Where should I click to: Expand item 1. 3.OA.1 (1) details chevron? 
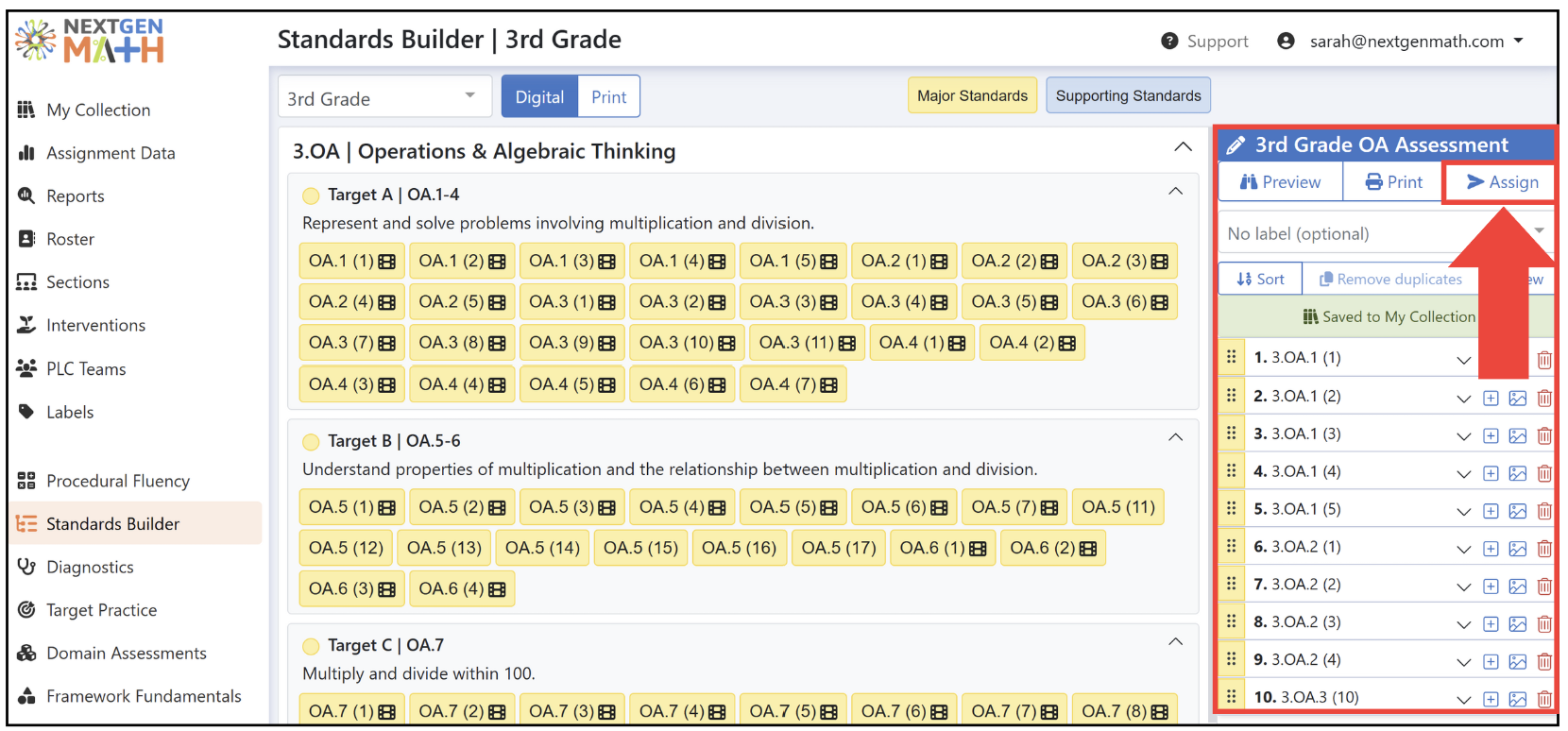coord(1464,360)
